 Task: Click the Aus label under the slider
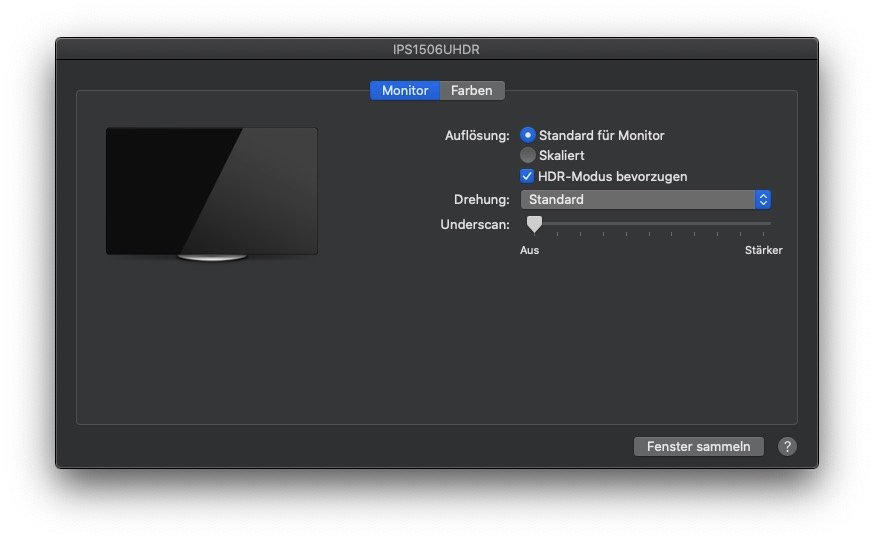(x=530, y=250)
